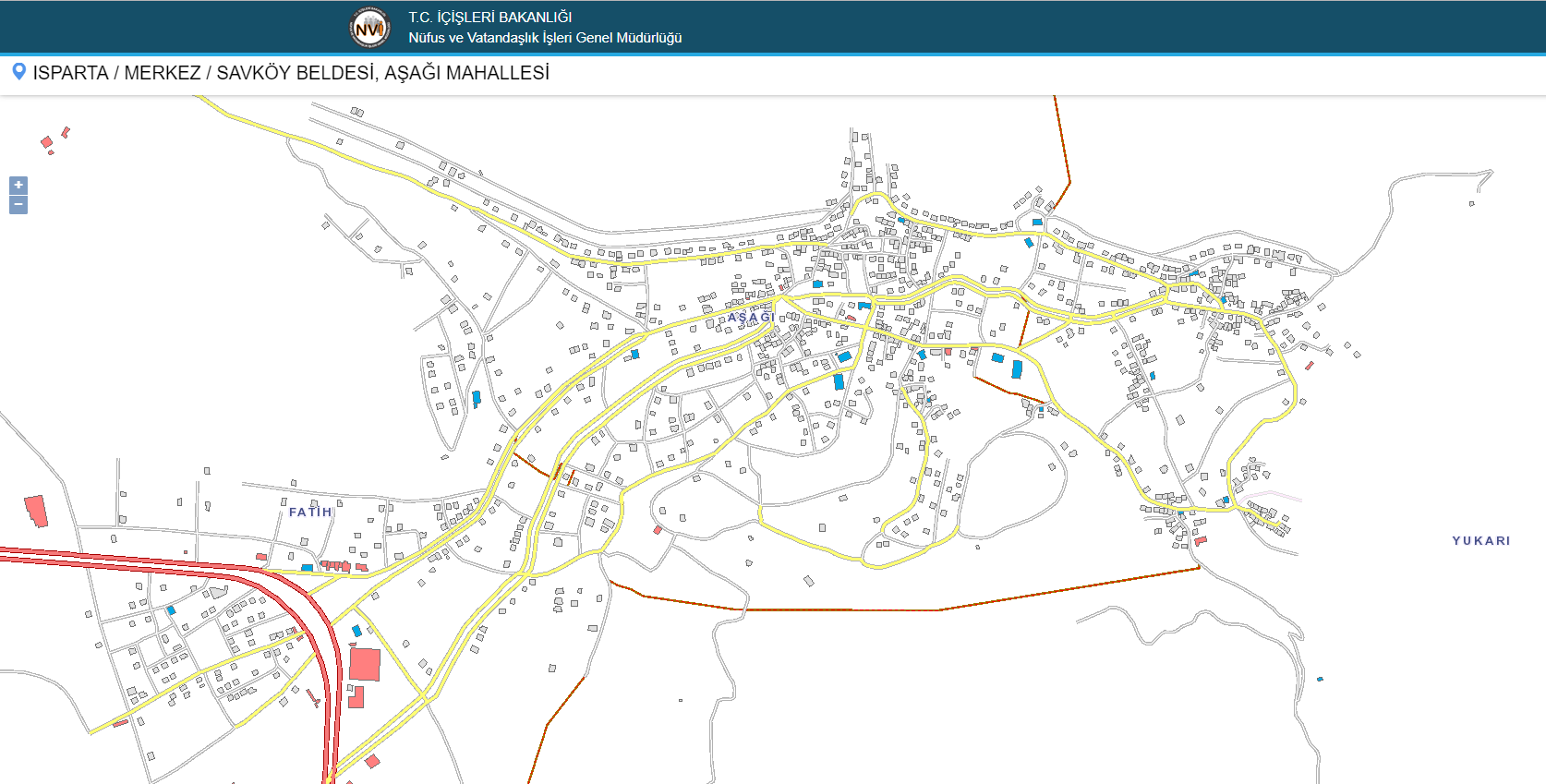Click T.C. İçişleri Bakanlığı header text

(x=490, y=17)
